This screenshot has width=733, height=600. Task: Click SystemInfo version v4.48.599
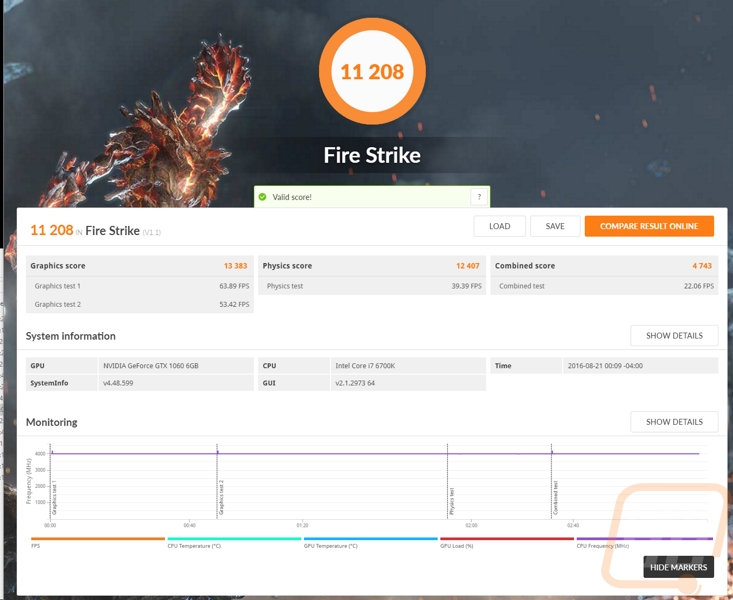pos(118,383)
